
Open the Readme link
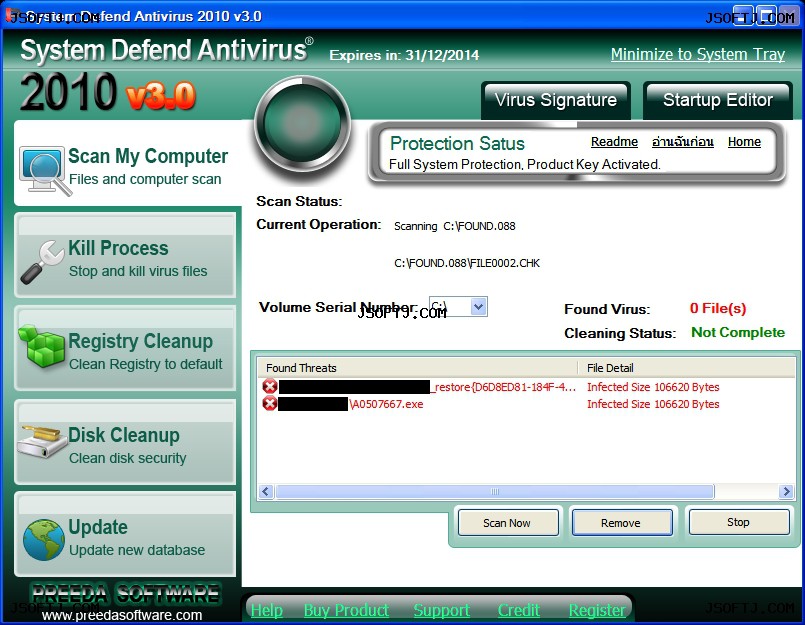tap(614, 142)
